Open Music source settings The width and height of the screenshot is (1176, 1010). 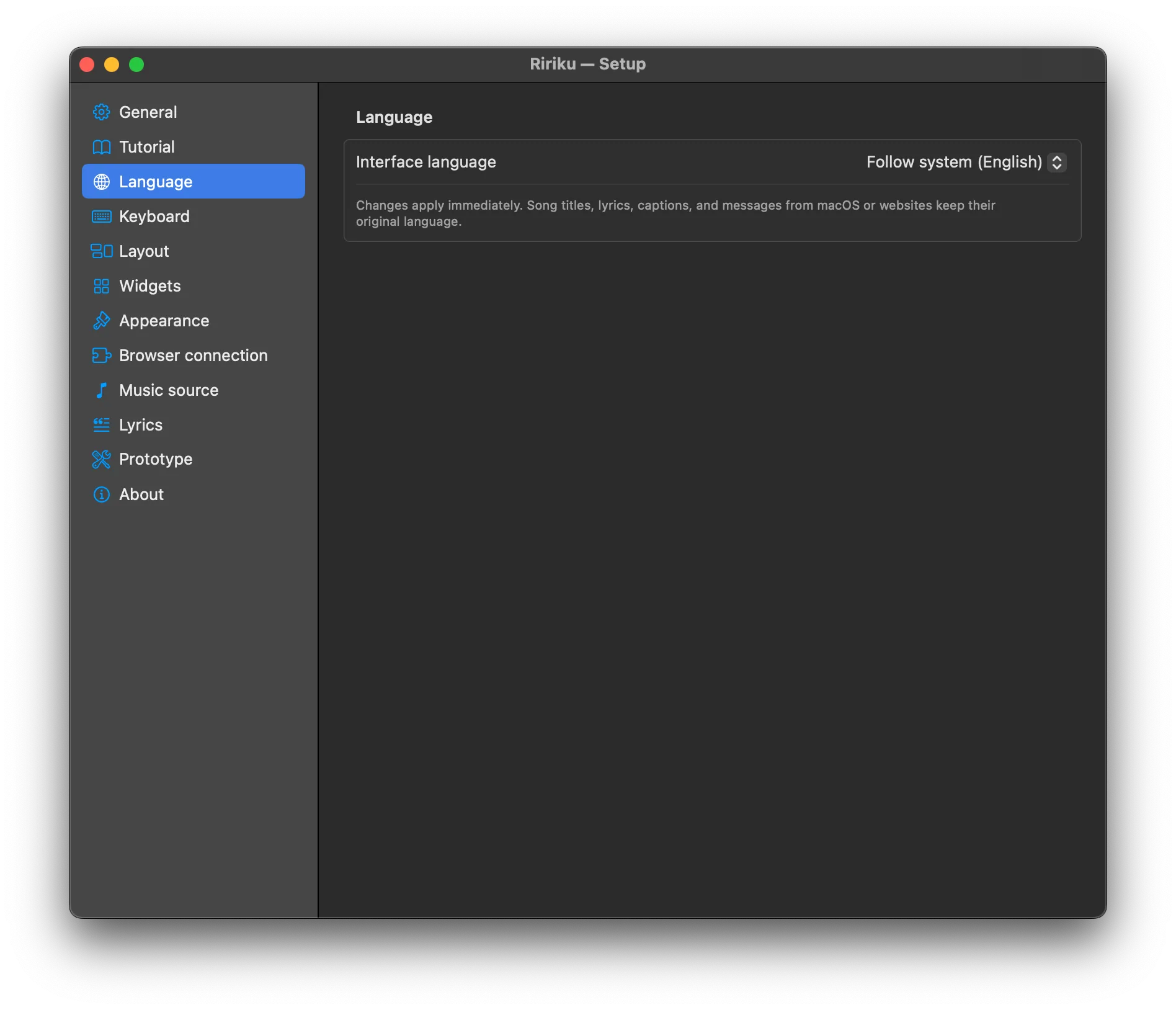(x=194, y=390)
